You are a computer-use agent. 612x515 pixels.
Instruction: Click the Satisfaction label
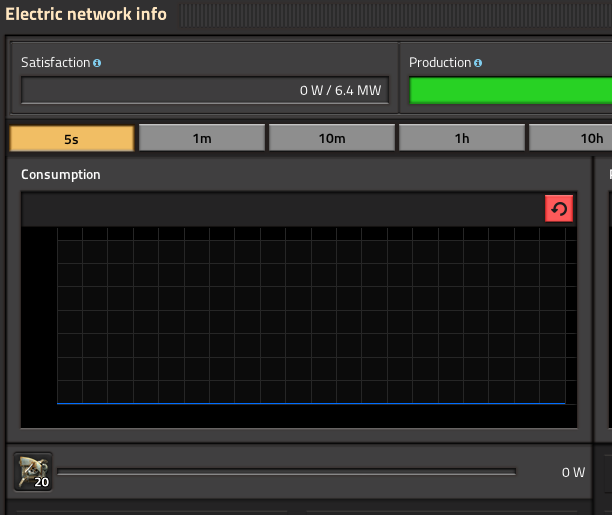click(x=55, y=62)
